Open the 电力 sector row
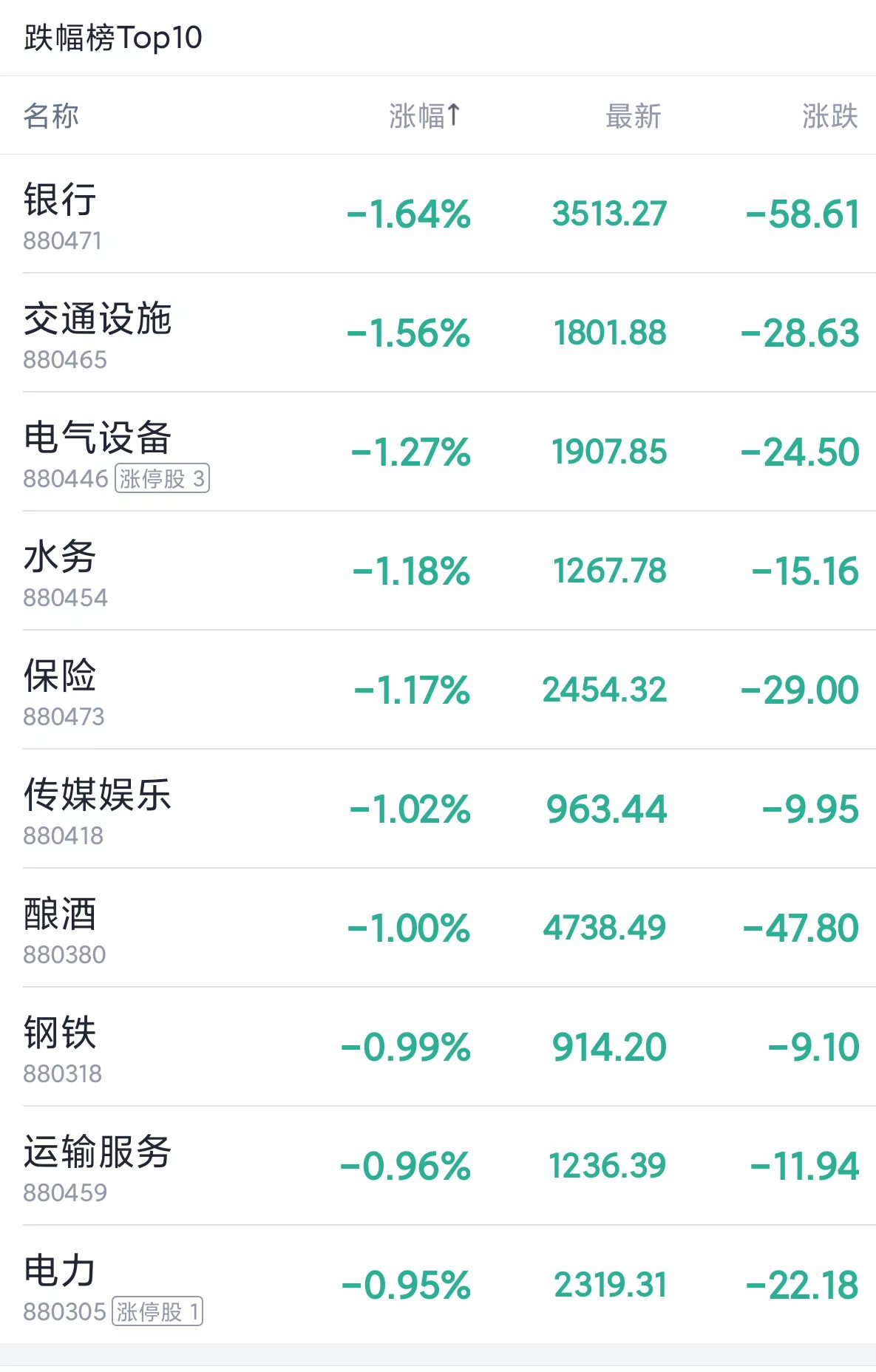The image size is (876, 1372). [x=438, y=1285]
